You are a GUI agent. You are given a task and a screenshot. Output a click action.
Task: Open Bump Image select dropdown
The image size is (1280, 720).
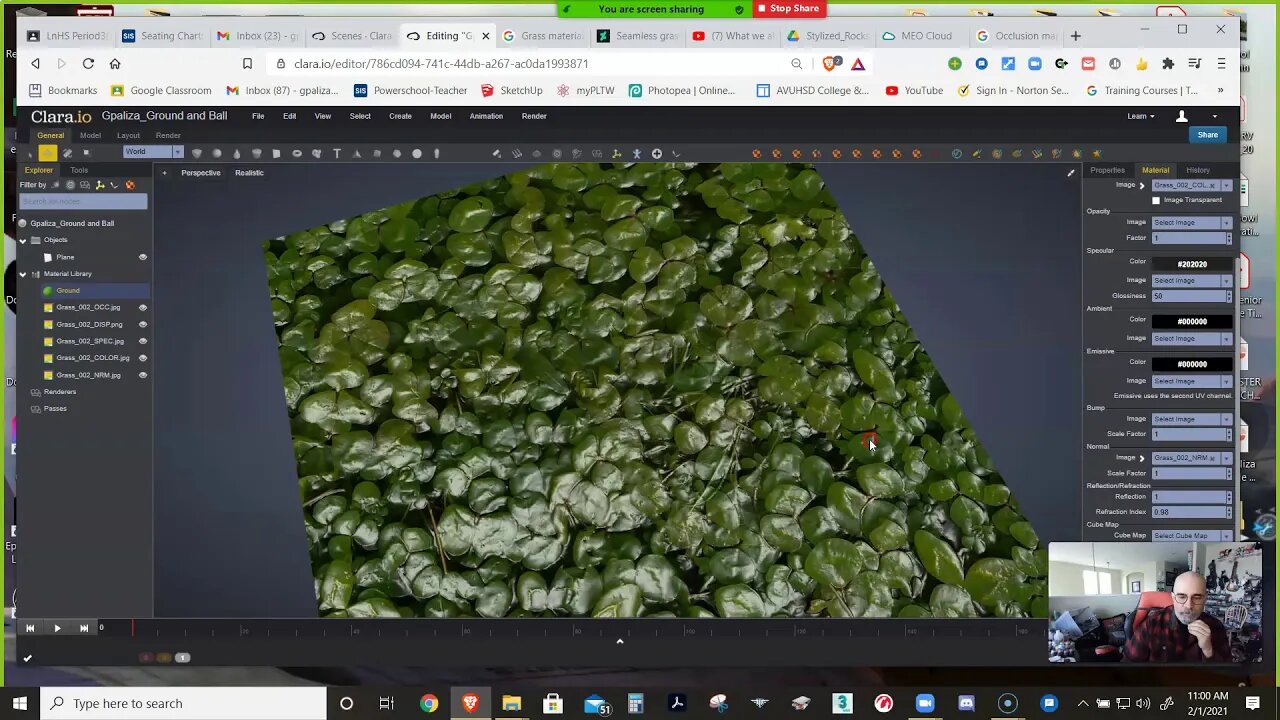[x=1192, y=419]
